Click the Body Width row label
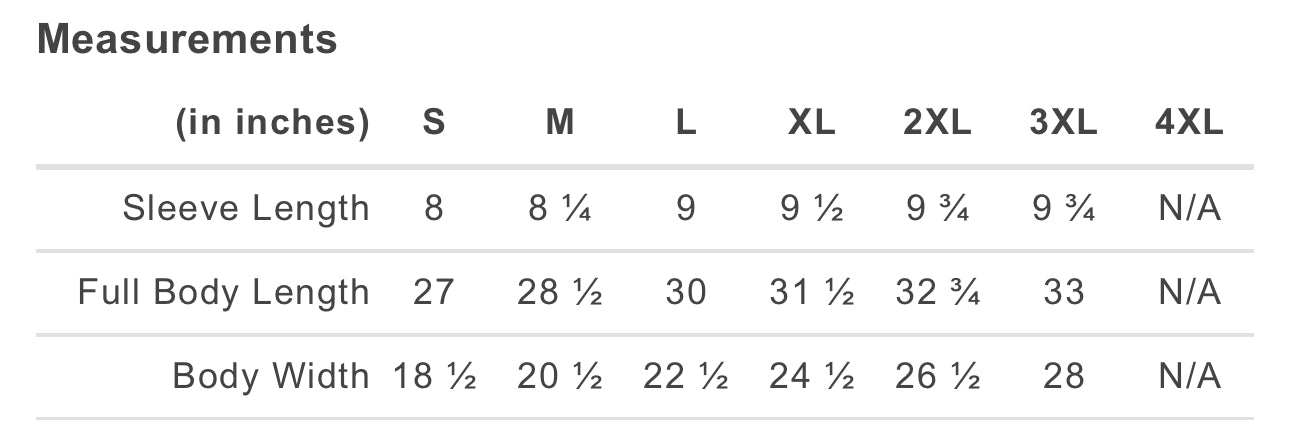 (271, 376)
